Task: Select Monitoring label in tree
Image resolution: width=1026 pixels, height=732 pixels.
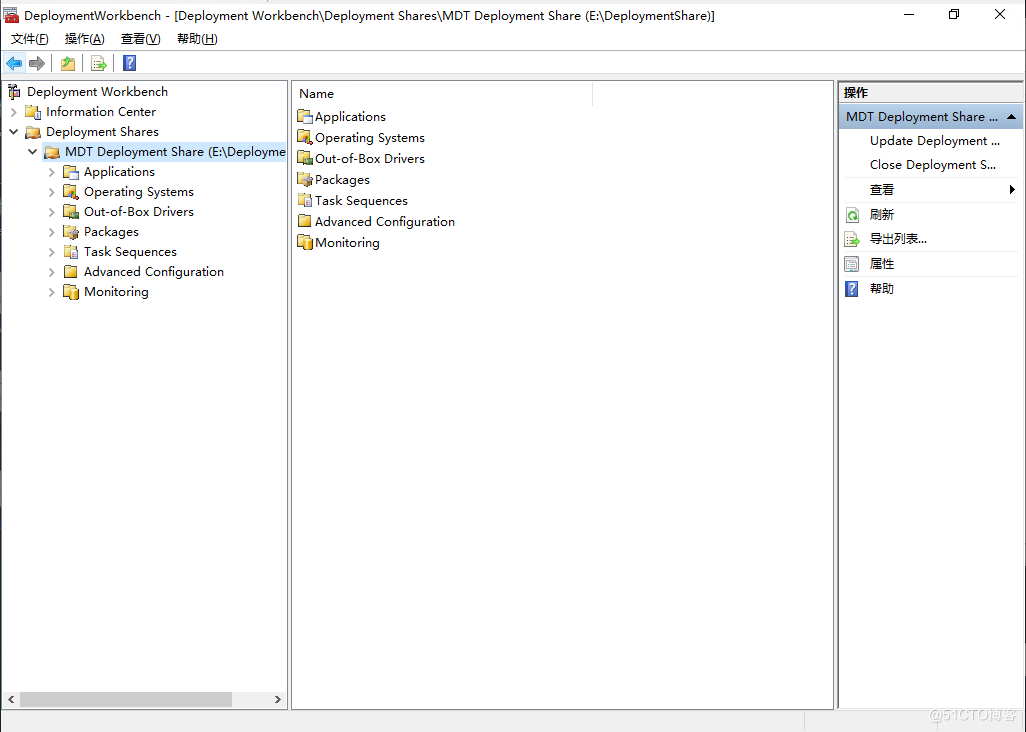Action: tap(116, 292)
